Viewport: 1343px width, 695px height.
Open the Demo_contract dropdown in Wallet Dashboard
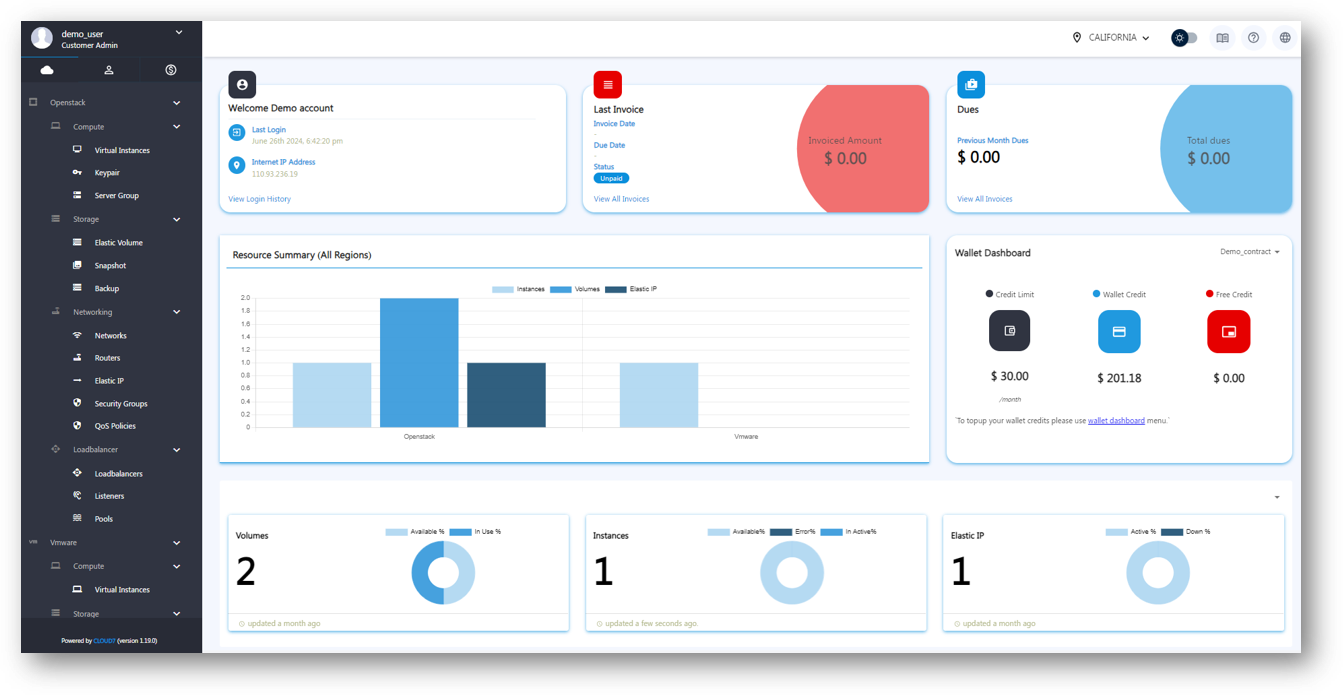point(1250,252)
